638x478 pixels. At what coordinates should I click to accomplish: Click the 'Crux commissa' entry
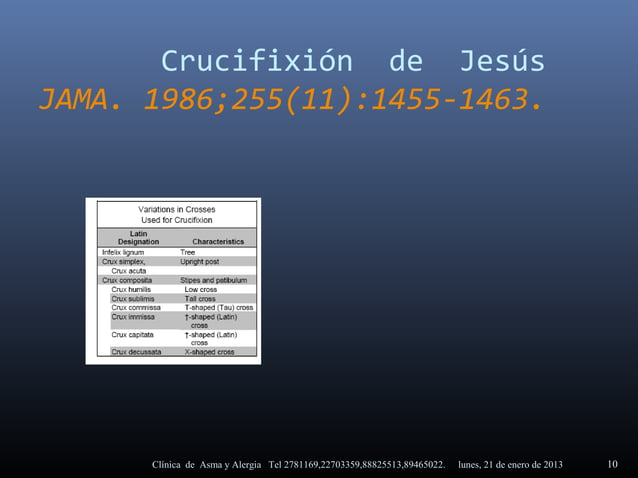[x=136, y=308]
